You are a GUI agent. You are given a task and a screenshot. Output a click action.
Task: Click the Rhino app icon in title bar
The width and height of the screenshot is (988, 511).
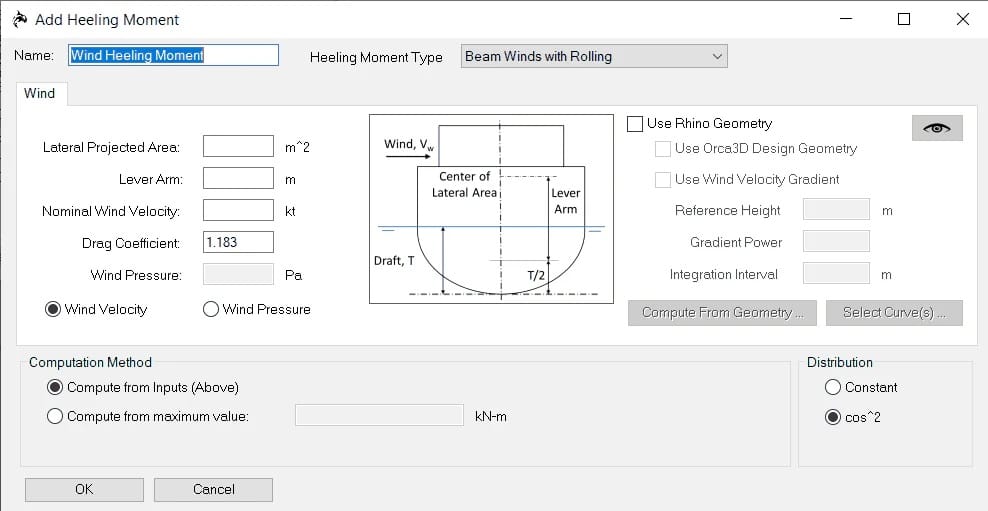(18, 19)
